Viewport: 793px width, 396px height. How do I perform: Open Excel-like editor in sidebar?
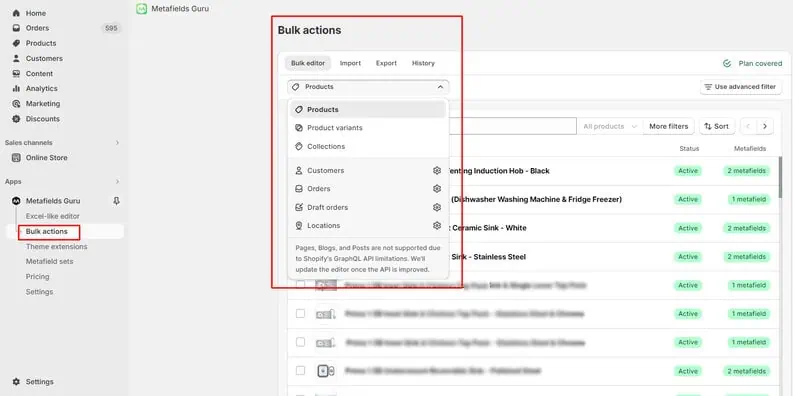coord(53,216)
